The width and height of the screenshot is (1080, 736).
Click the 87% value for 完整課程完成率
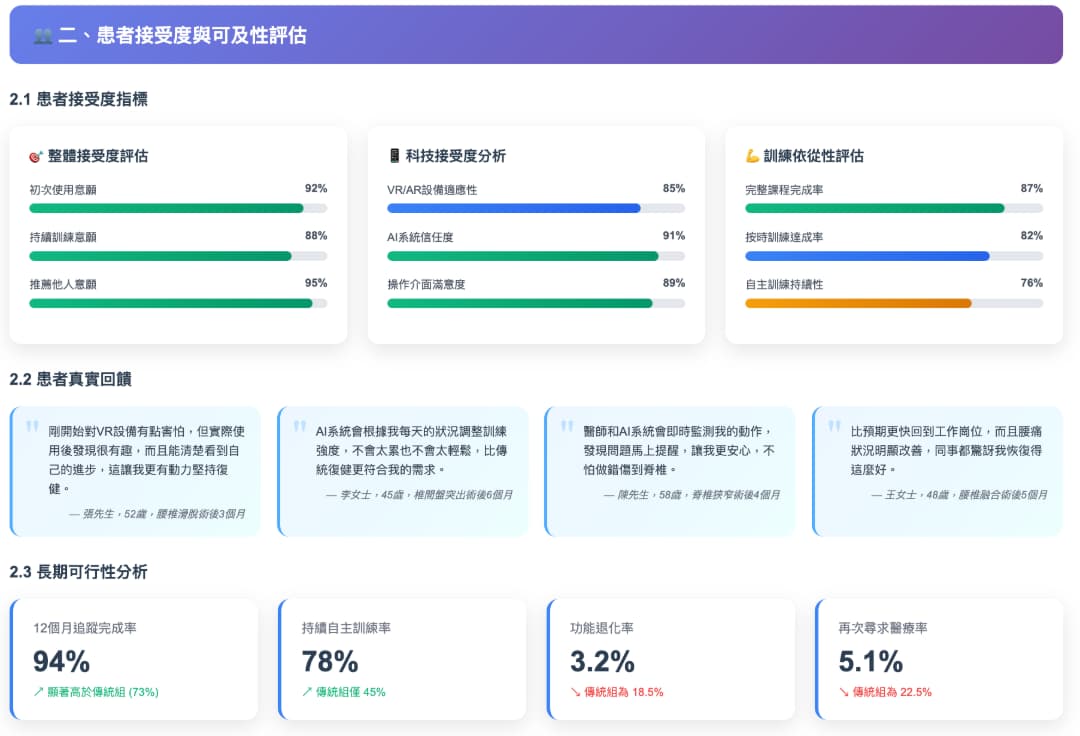[x=1032, y=189]
